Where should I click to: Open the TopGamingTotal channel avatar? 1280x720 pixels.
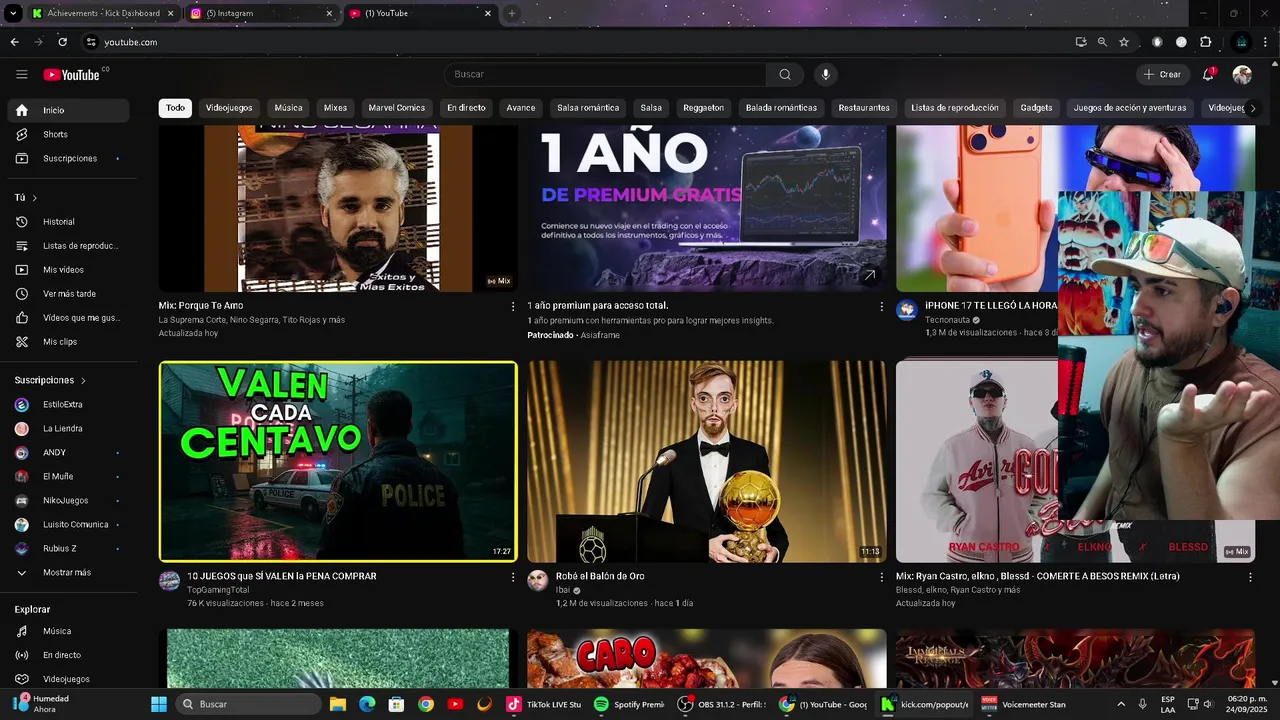pos(170,581)
